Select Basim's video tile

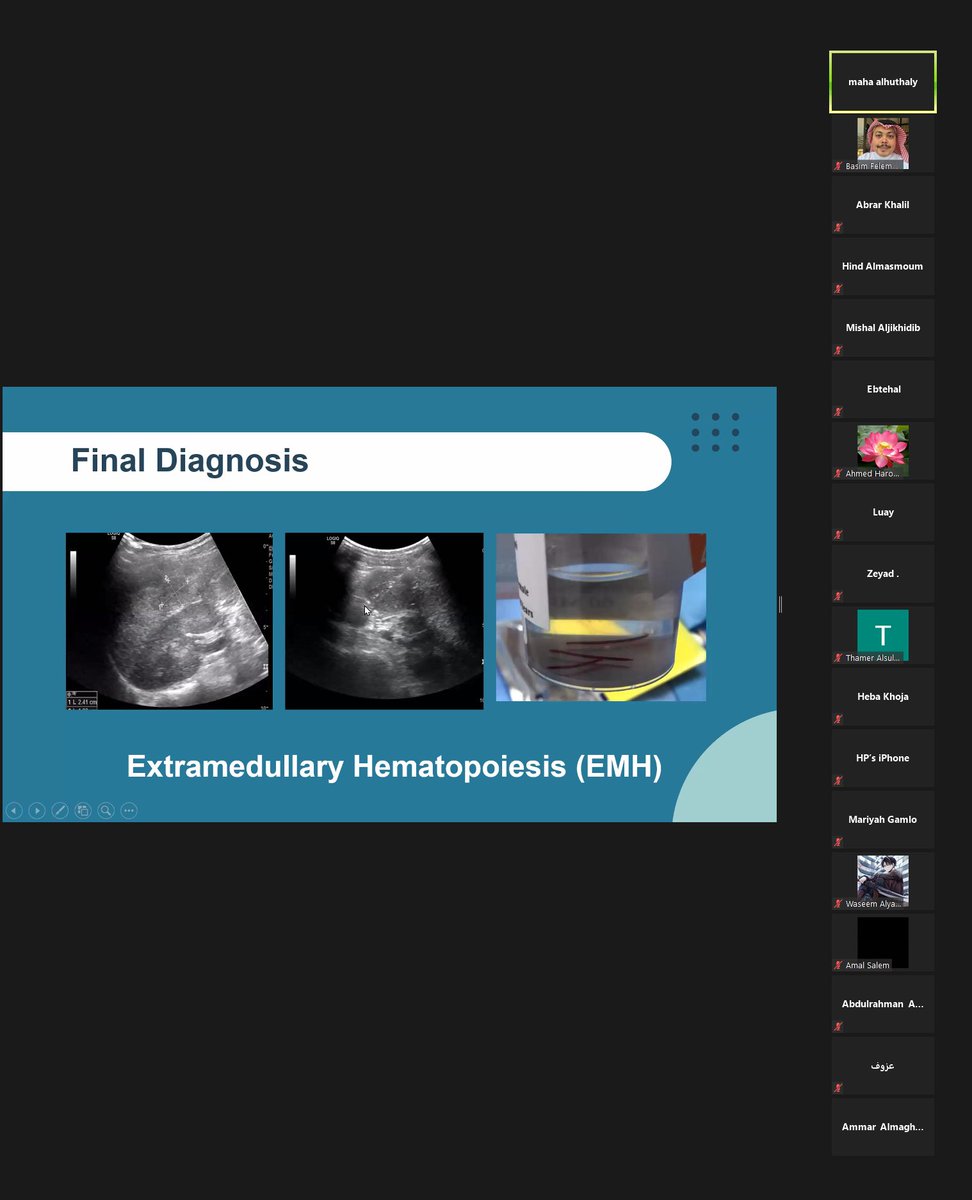click(883, 144)
